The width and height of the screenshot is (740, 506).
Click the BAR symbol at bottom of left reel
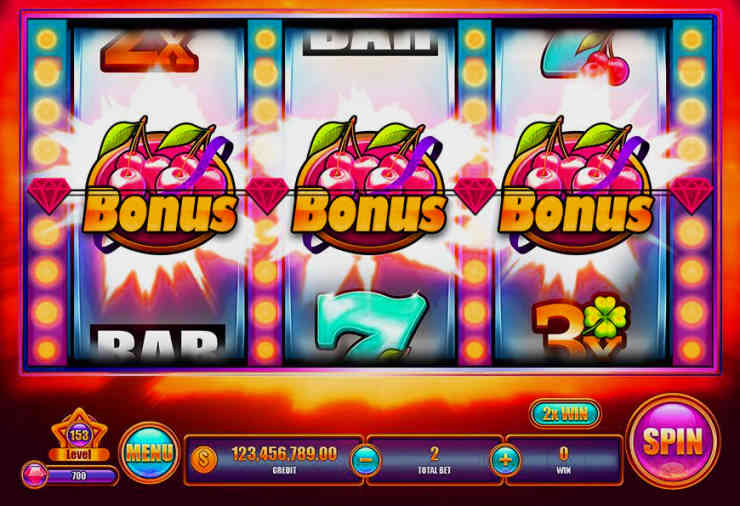158,341
